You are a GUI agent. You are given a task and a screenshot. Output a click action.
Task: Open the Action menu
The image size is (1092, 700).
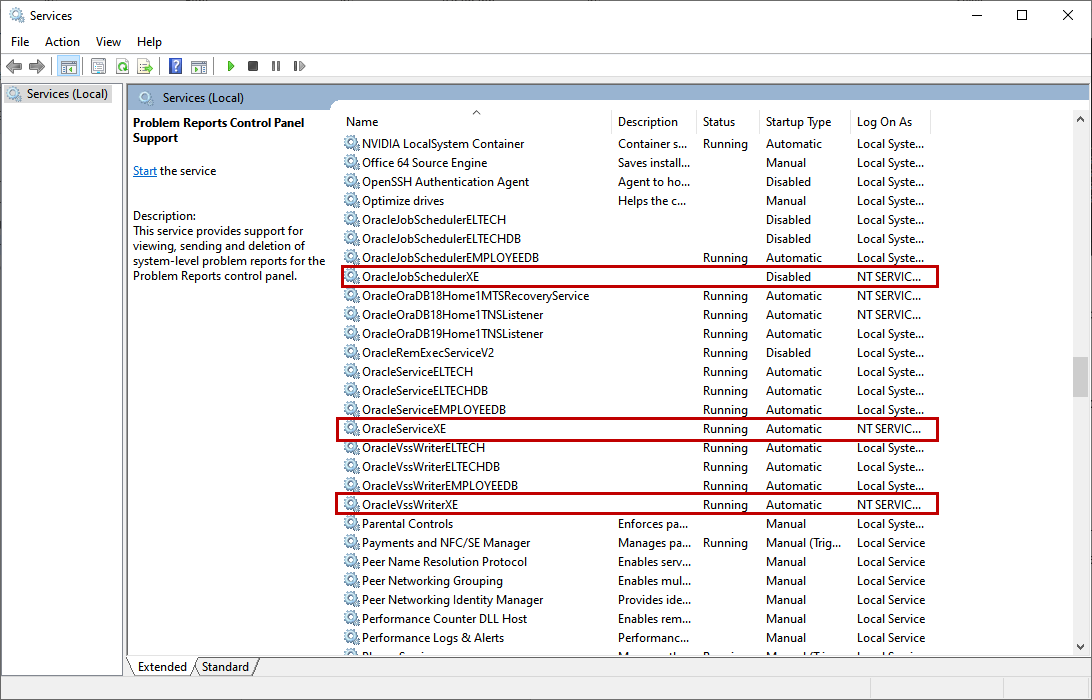click(x=62, y=42)
